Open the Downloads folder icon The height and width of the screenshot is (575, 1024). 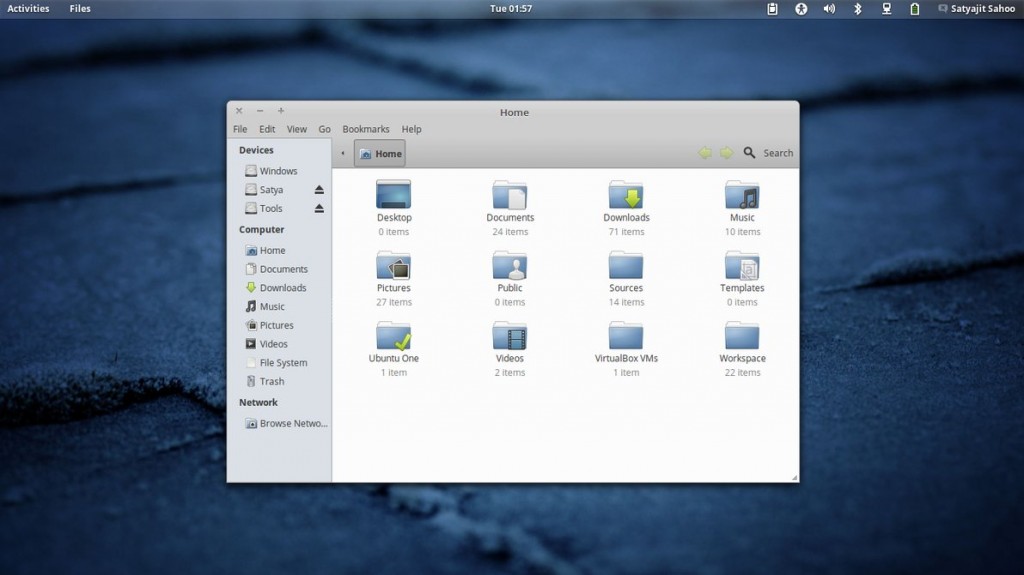click(626, 195)
